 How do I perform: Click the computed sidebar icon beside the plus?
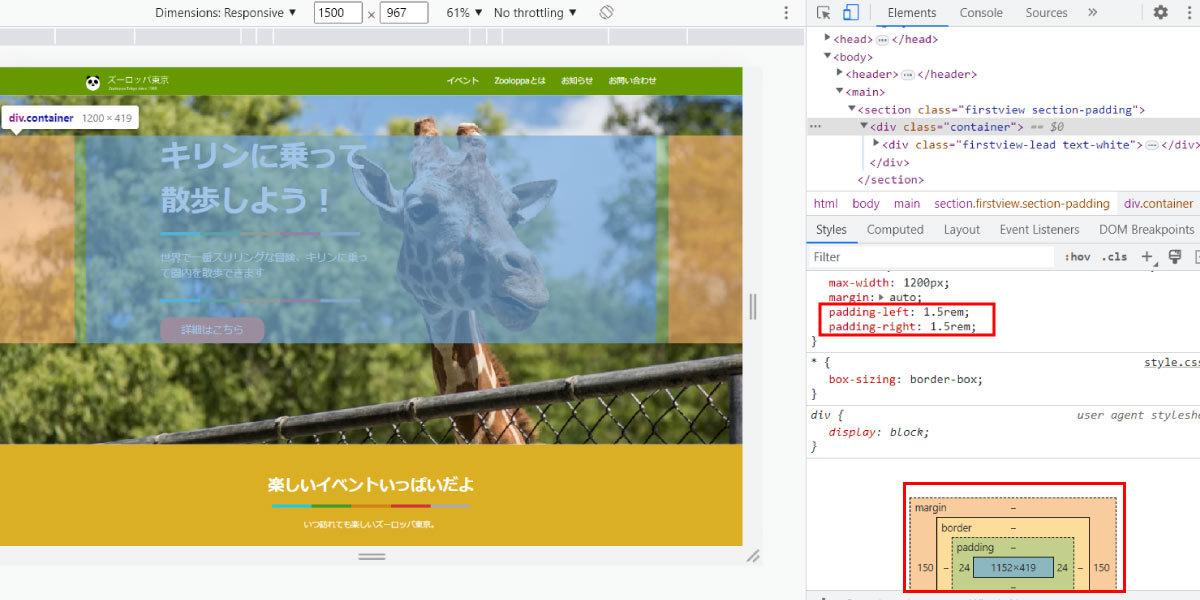(1175, 257)
